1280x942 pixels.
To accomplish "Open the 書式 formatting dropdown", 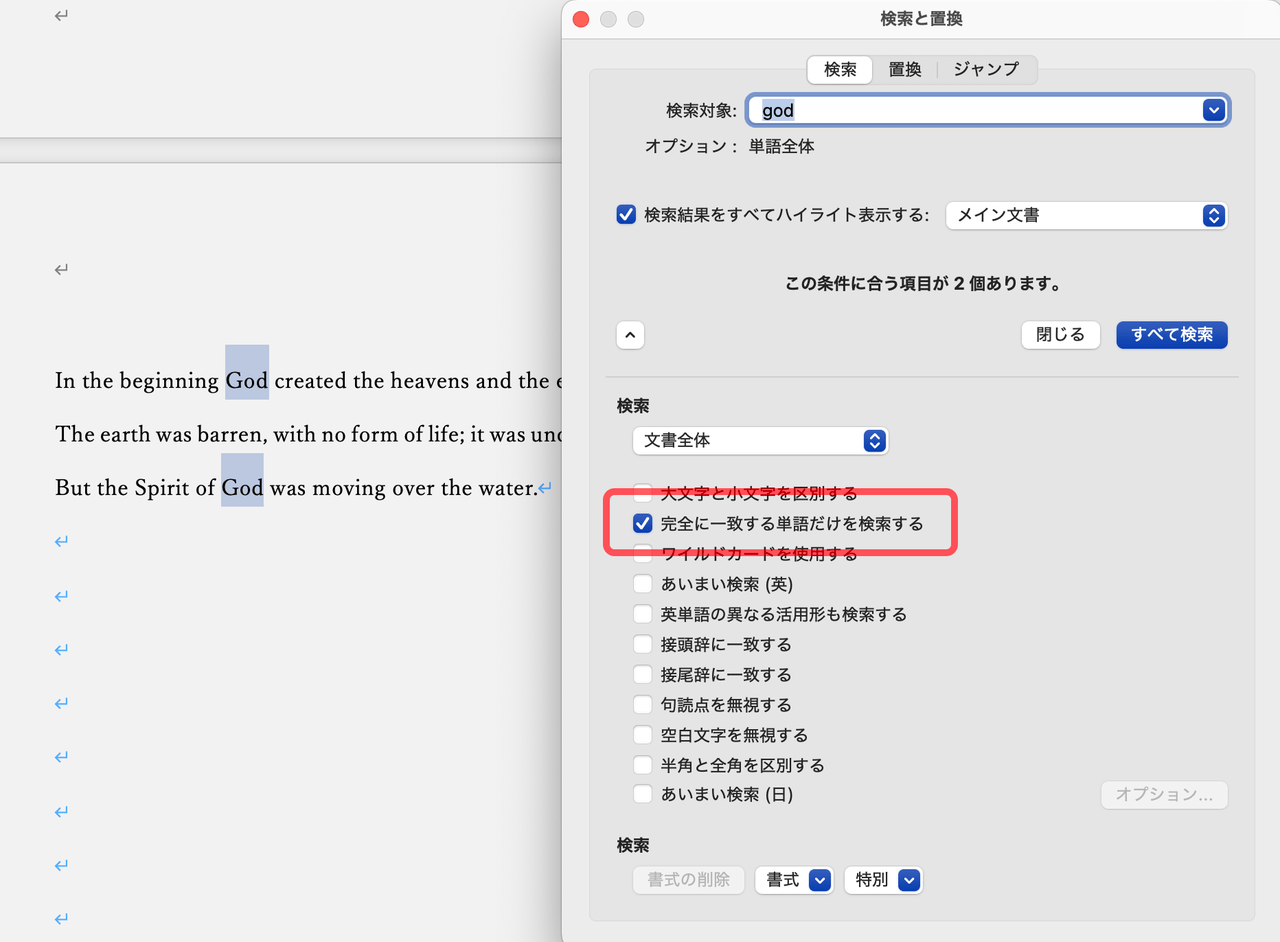I will tap(794, 880).
